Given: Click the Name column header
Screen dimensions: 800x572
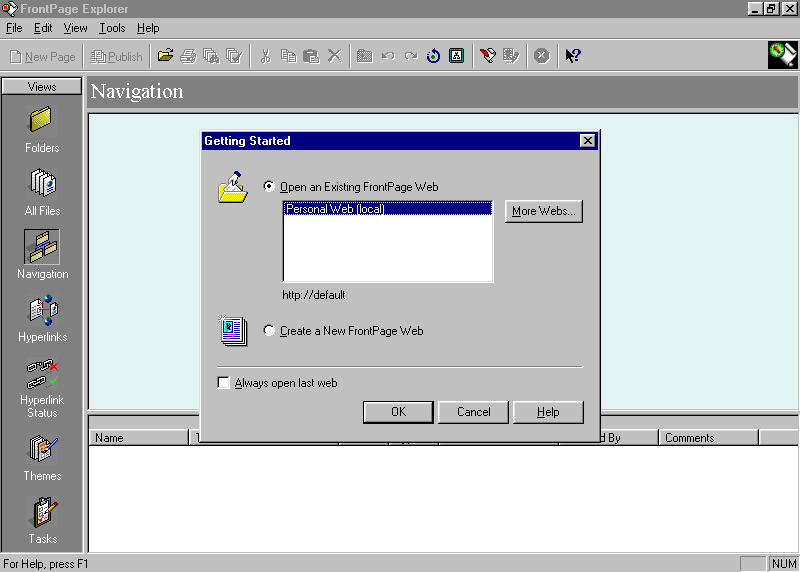Looking at the screenshot, I should point(139,437).
